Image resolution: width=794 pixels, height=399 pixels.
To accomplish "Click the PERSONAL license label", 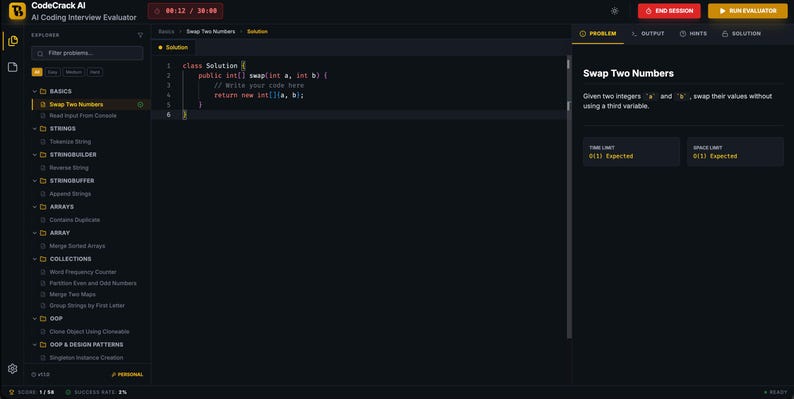I will point(130,375).
